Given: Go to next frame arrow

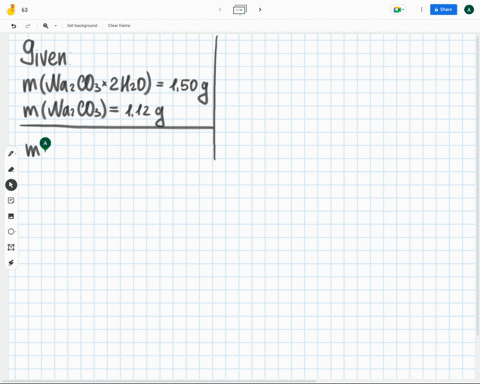Looking at the screenshot, I should click(x=260, y=9).
